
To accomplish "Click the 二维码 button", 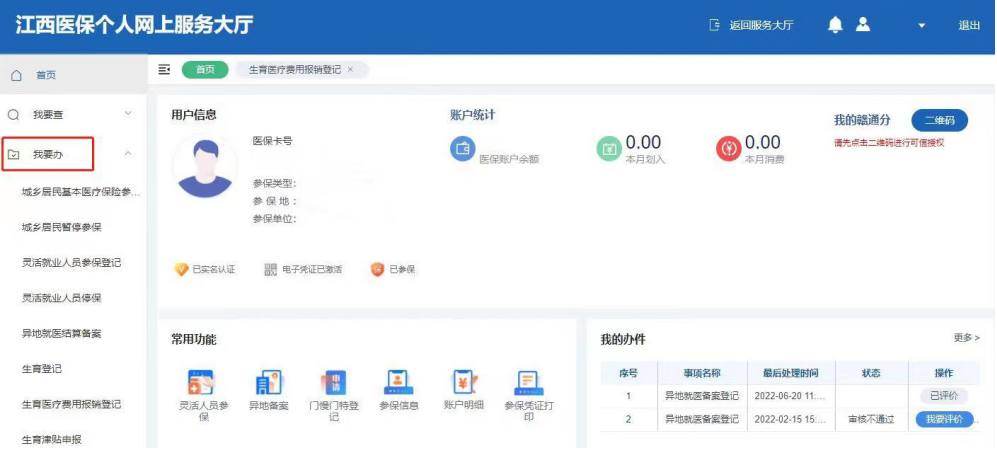I will (939, 120).
